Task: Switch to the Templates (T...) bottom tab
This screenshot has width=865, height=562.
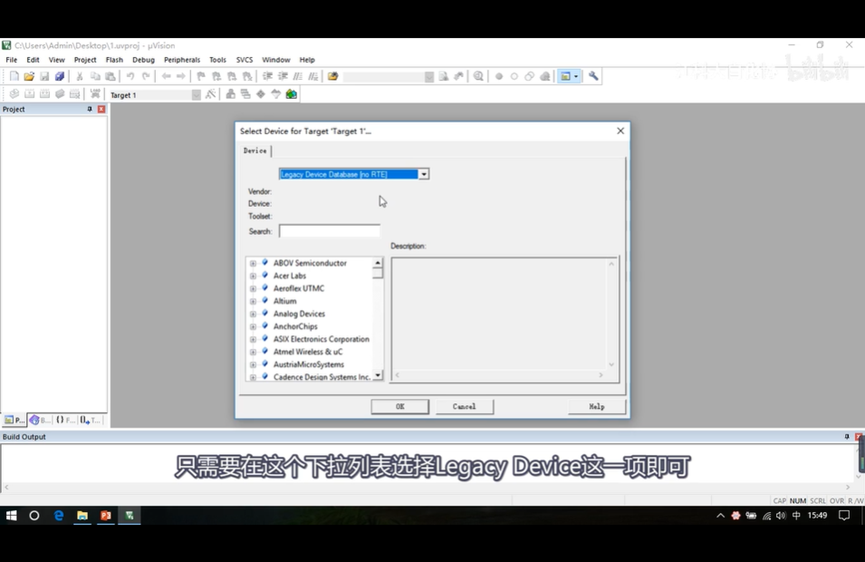Action: point(90,420)
